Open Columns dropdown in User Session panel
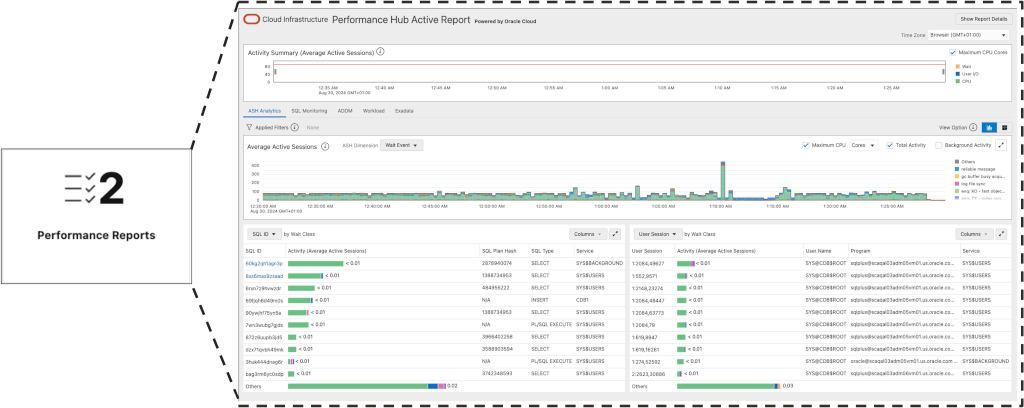The height and width of the screenshot is (408, 1024). coord(974,234)
